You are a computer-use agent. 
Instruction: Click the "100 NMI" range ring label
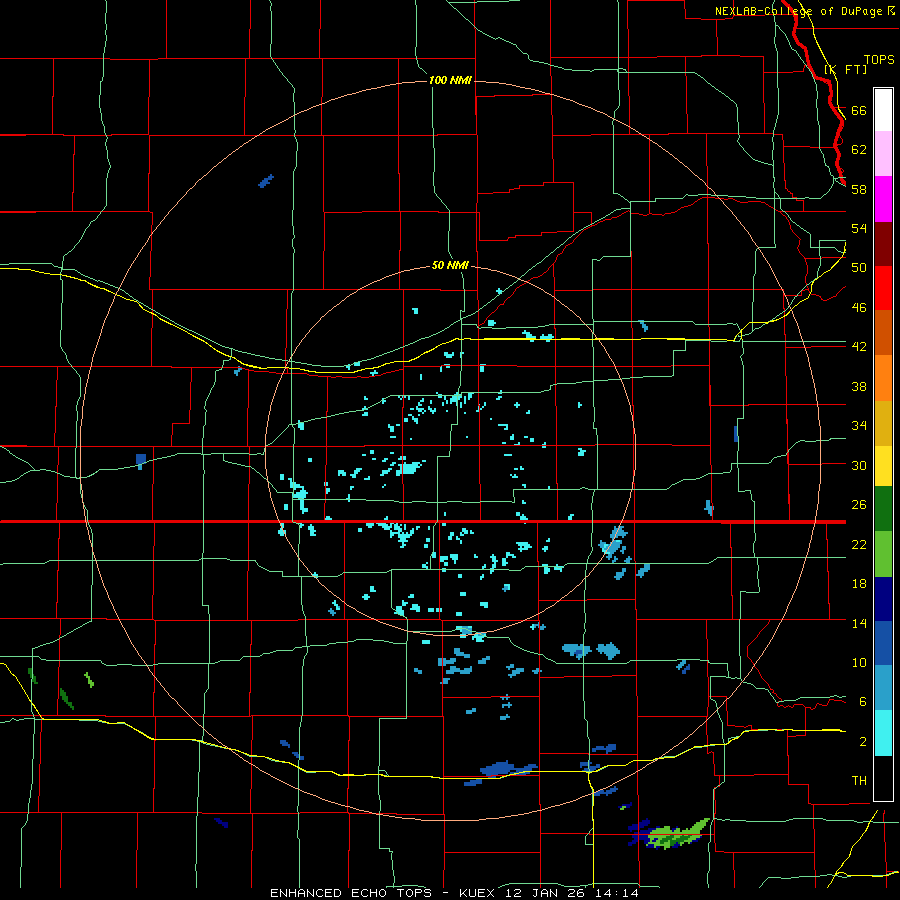(450, 80)
